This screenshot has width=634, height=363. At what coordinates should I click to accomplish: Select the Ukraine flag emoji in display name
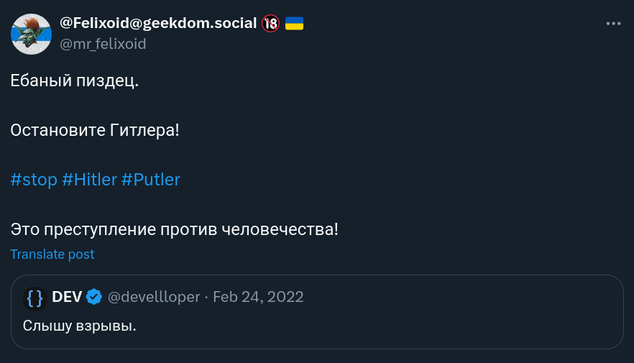click(294, 23)
